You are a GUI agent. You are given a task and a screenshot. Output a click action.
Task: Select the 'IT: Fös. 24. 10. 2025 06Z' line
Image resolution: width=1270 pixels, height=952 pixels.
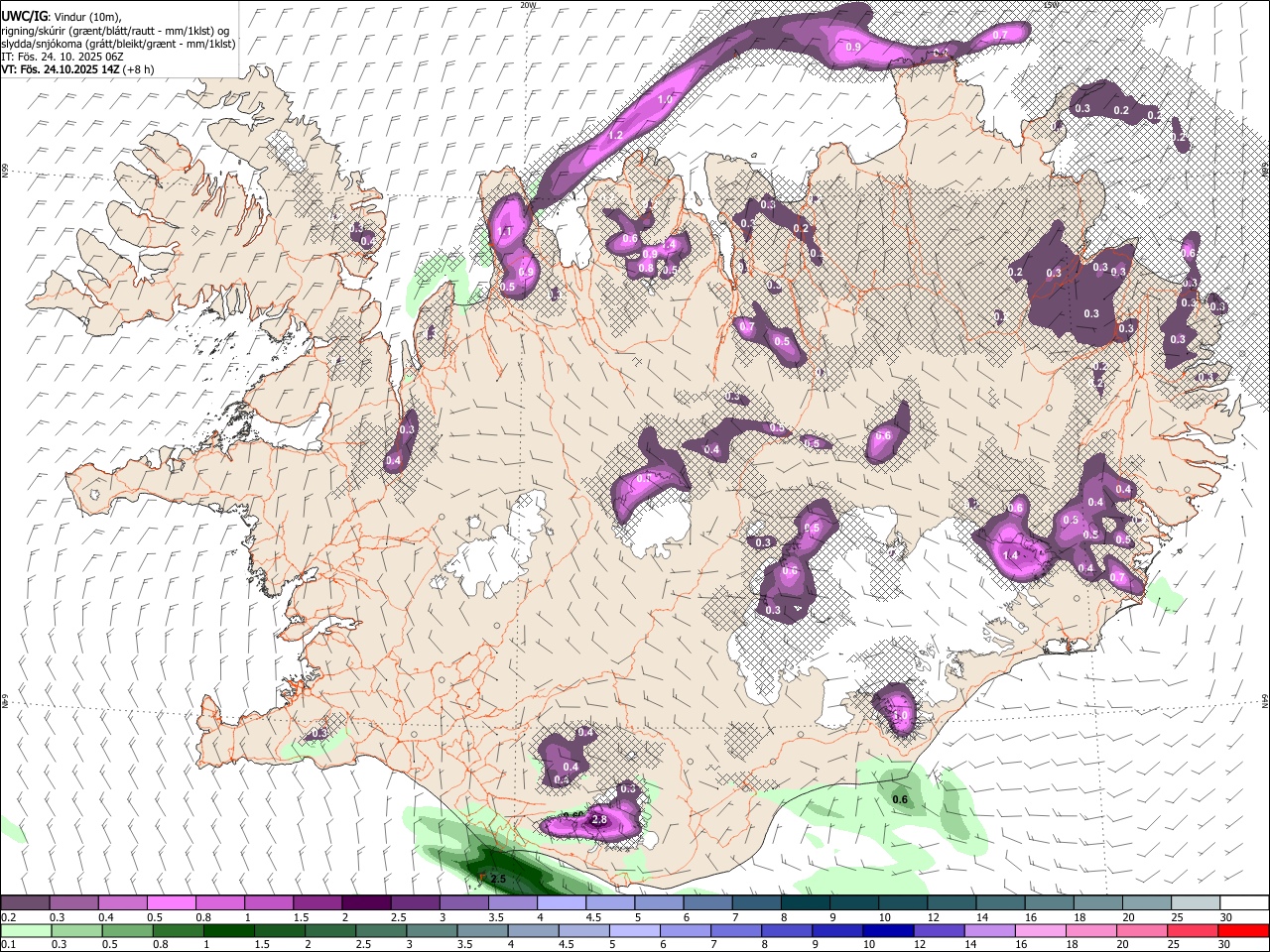pos(63,57)
